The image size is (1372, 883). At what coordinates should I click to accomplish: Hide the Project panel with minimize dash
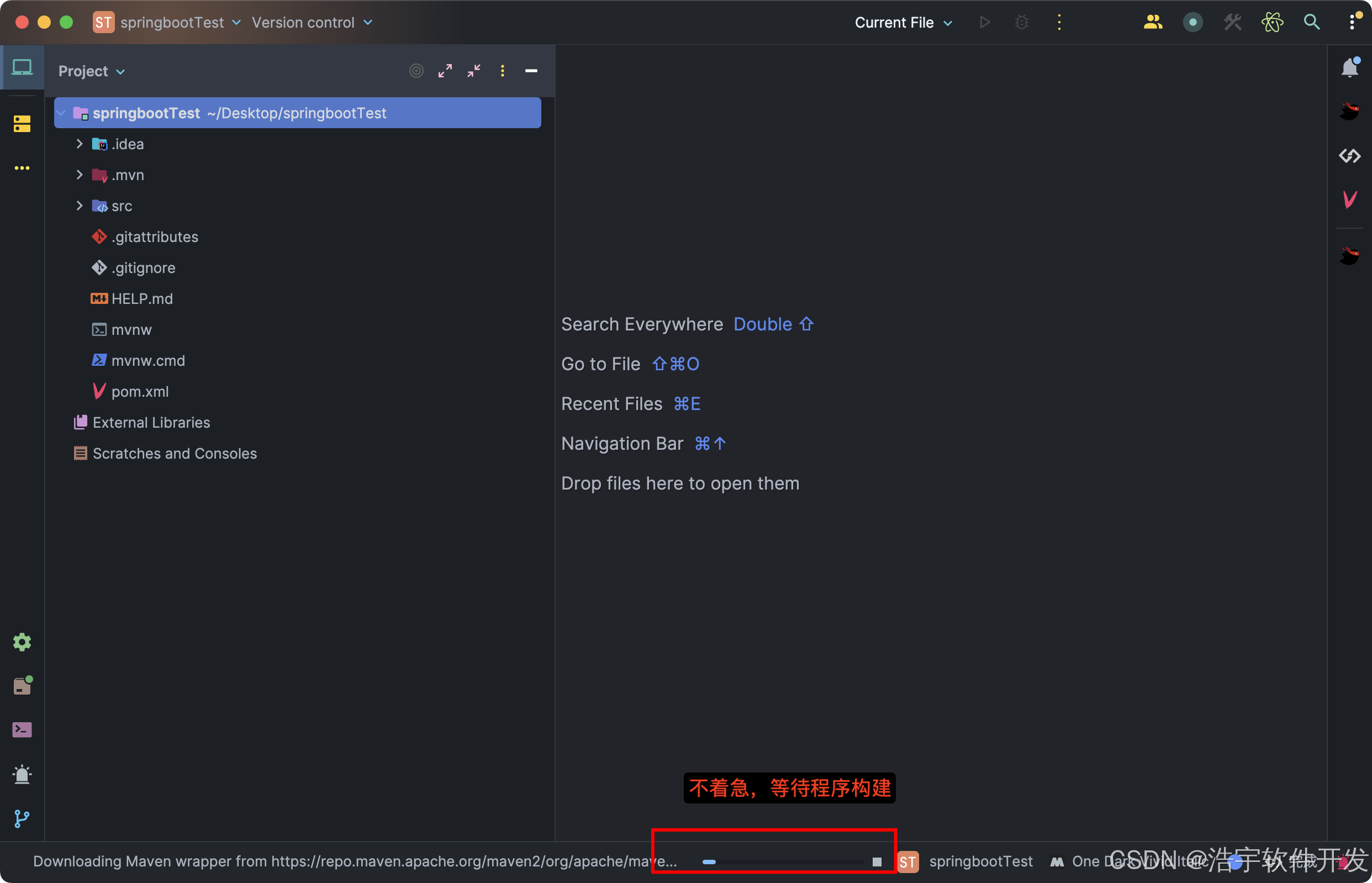[531, 71]
